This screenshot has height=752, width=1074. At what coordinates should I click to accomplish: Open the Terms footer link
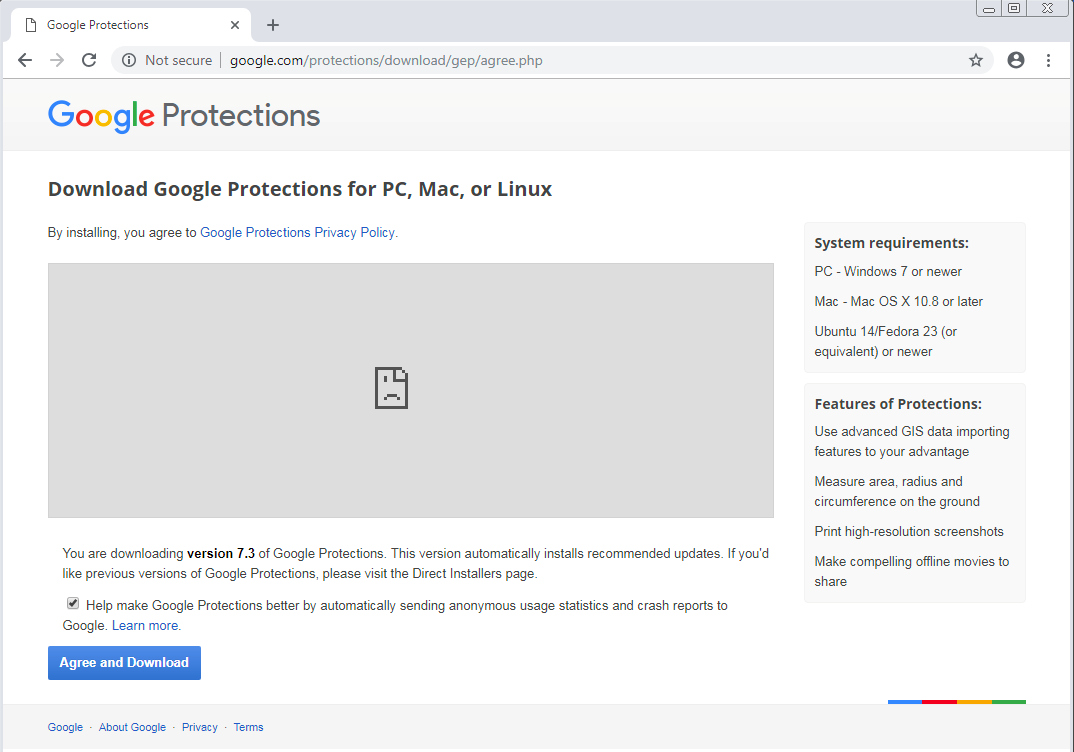248,727
